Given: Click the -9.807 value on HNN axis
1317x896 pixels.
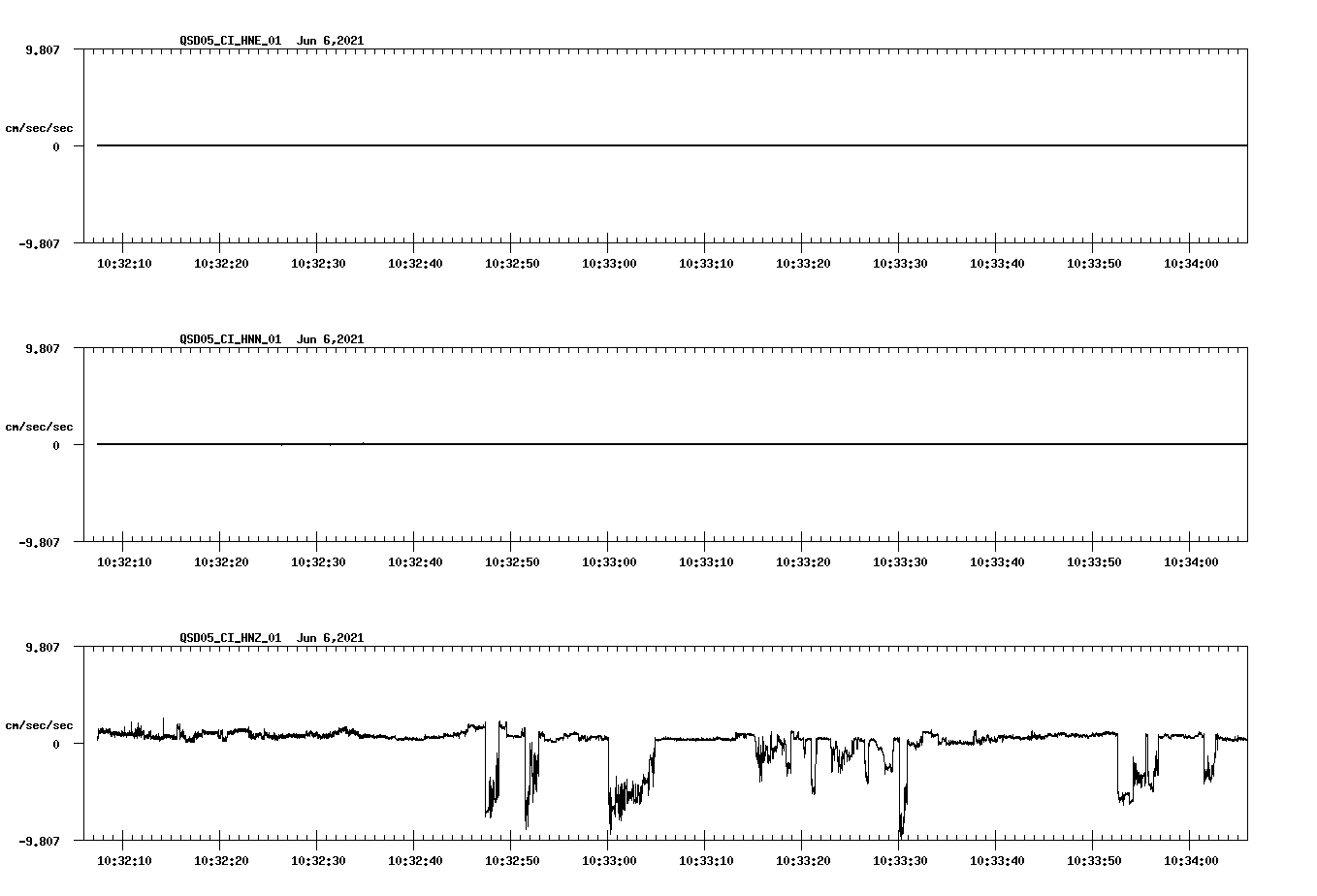Looking at the screenshot, I should 40,542.
